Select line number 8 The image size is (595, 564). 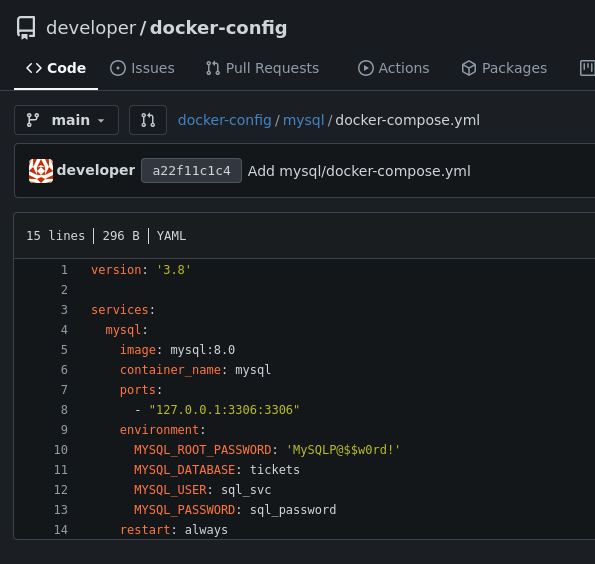click(x=64, y=410)
